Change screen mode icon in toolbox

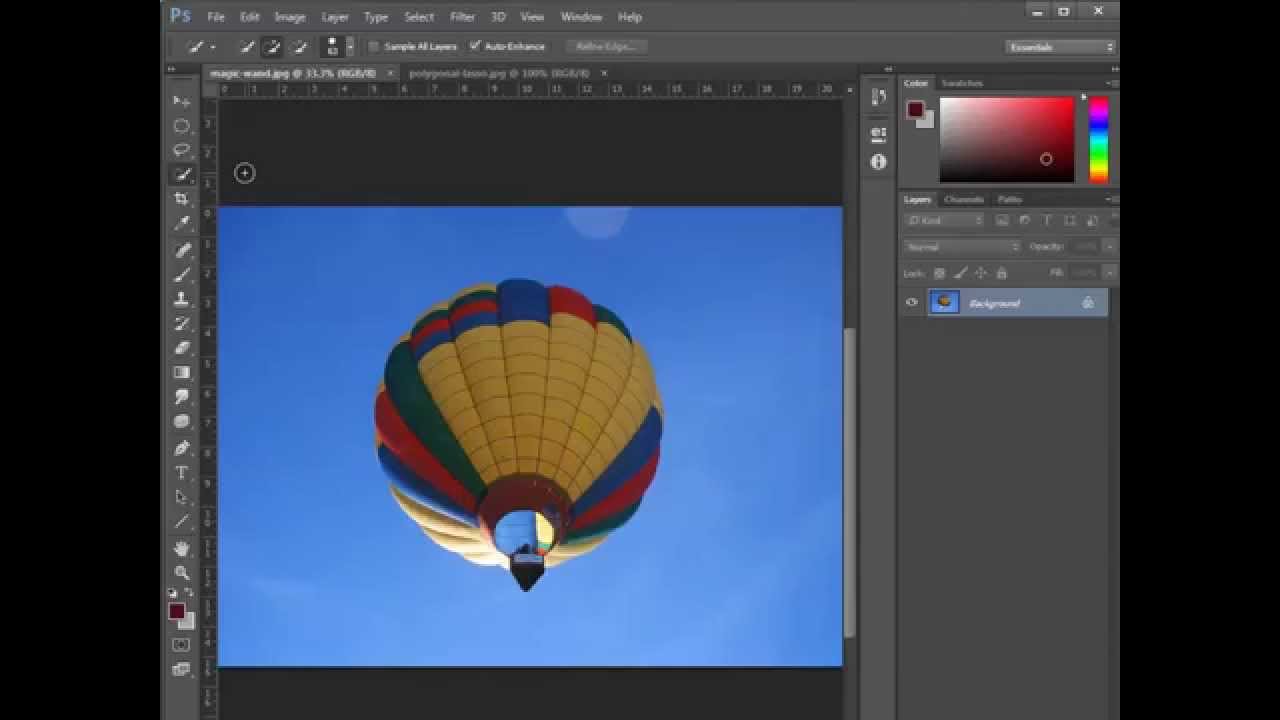181,669
